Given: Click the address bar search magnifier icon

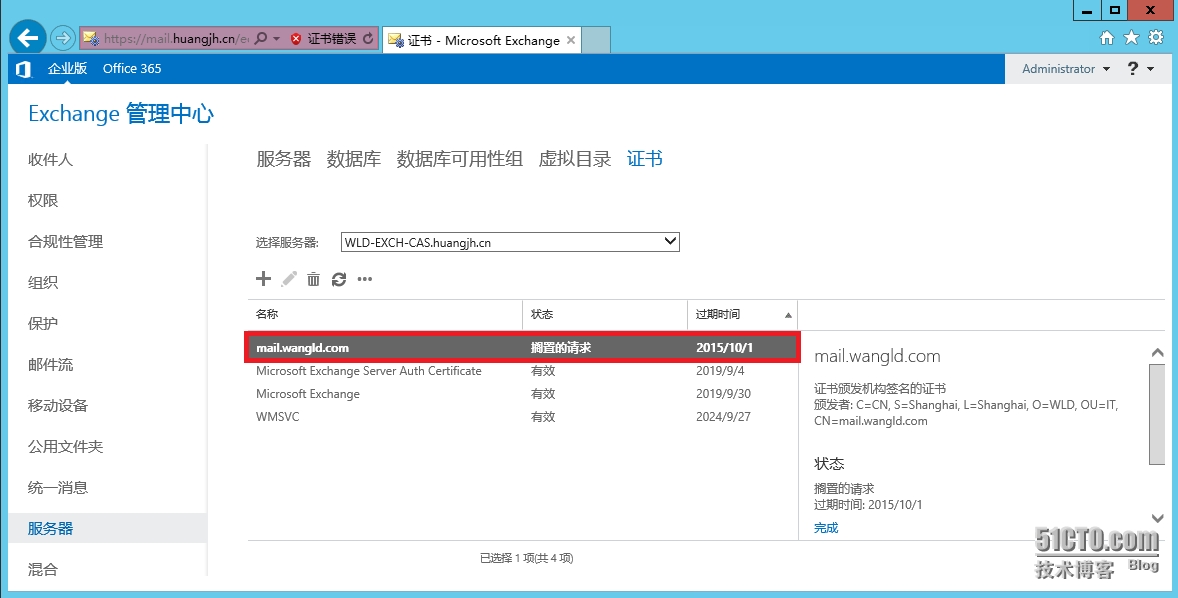Looking at the screenshot, I should point(261,38).
